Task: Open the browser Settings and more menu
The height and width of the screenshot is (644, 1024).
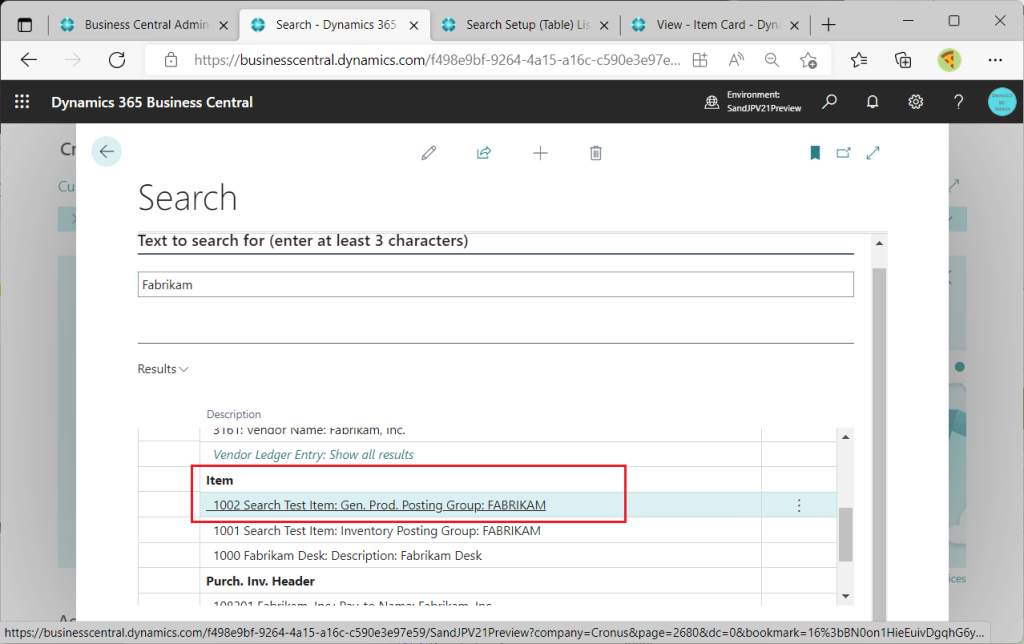Action: point(995,60)
